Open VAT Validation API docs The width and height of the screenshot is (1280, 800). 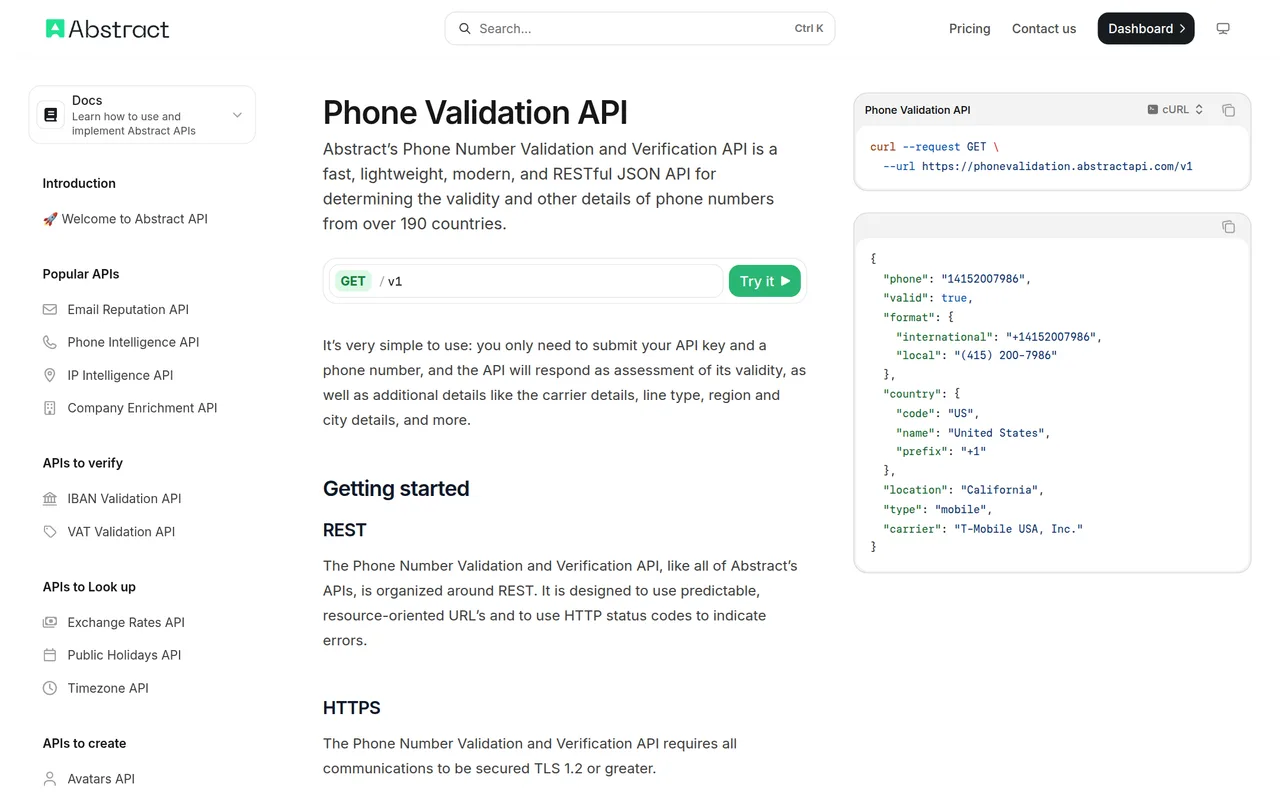(121, 532)
